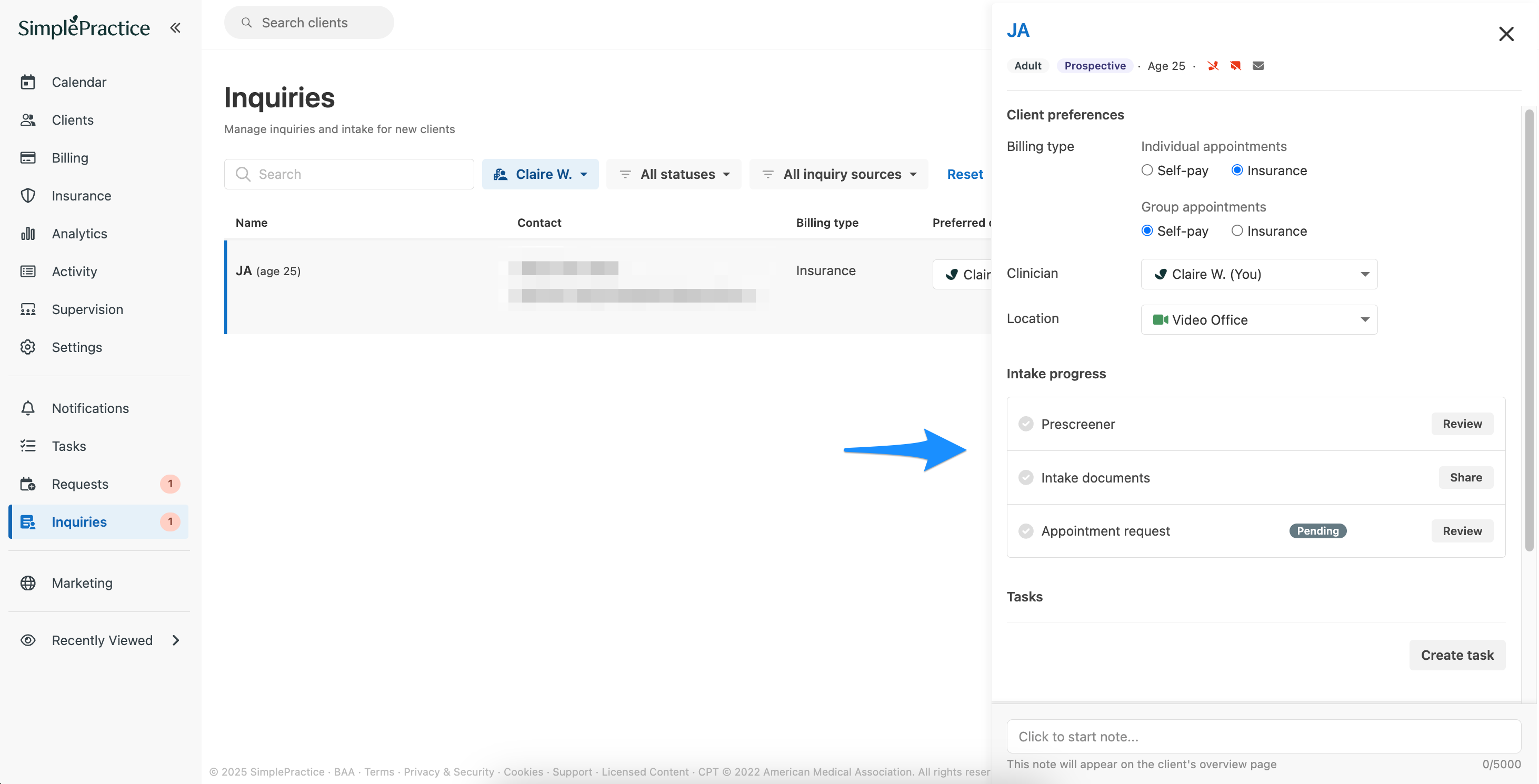The width and height of the screenshot is (1539, 784).
Task: Click Reset filters link
Action: pyautogui.click(x=965, y=174)
